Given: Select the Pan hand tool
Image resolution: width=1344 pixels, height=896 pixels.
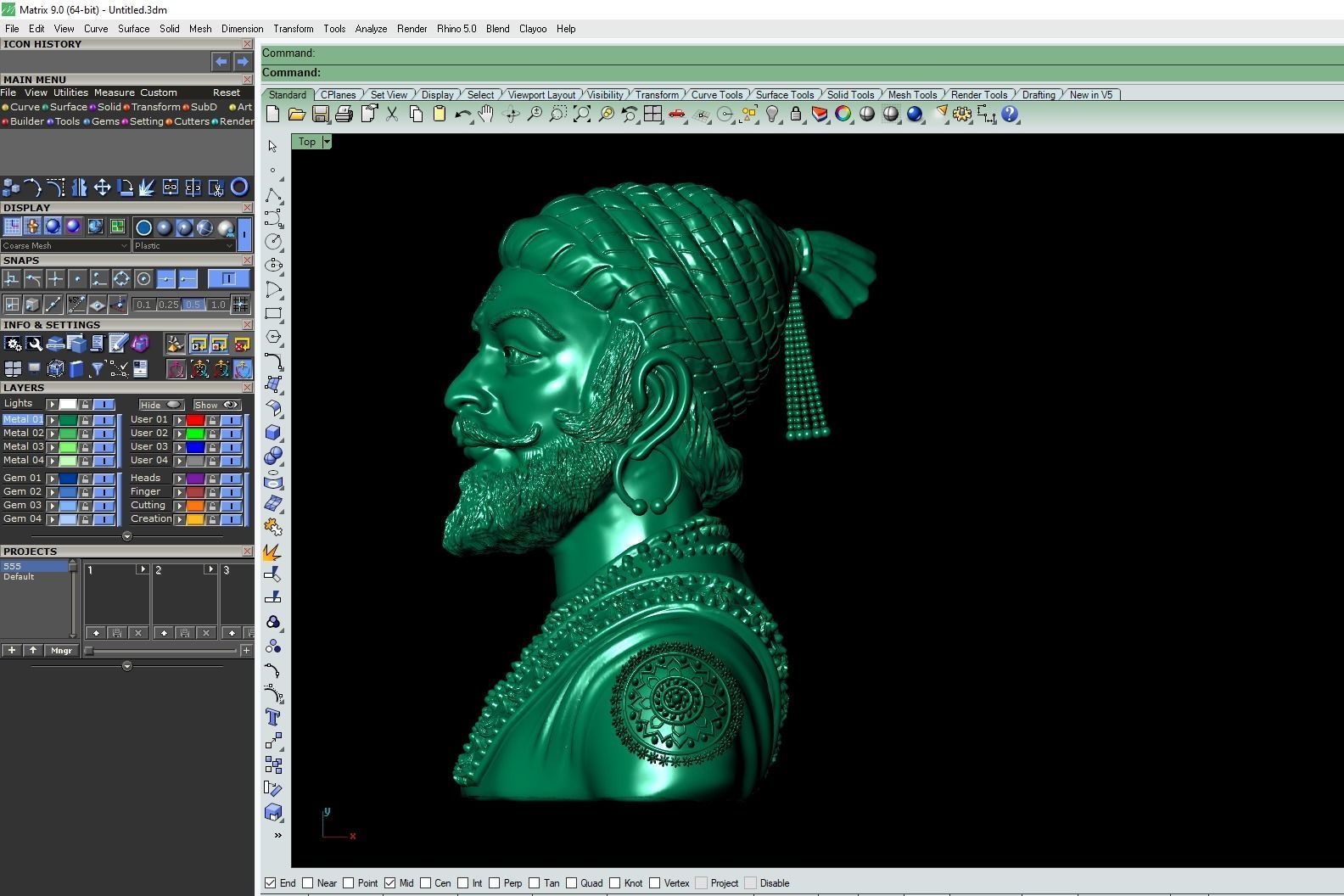Looking at the screenshot, I should [486, 115].
